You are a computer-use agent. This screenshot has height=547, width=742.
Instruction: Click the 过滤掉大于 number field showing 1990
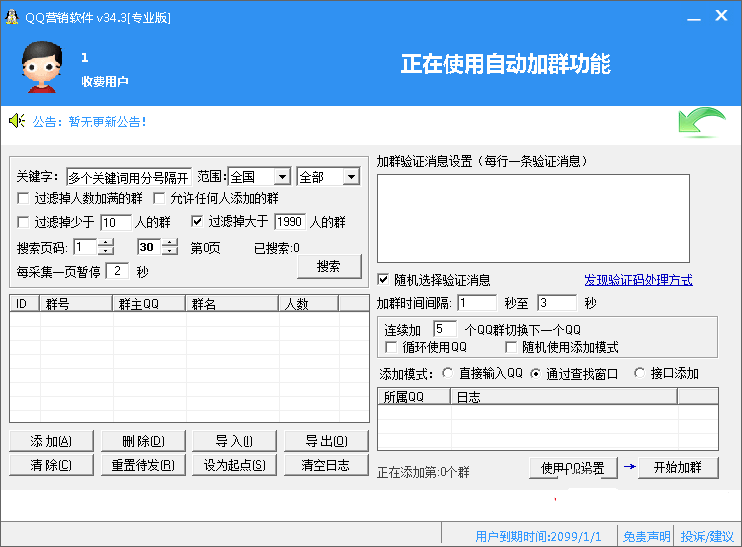(x=290, y=221)
